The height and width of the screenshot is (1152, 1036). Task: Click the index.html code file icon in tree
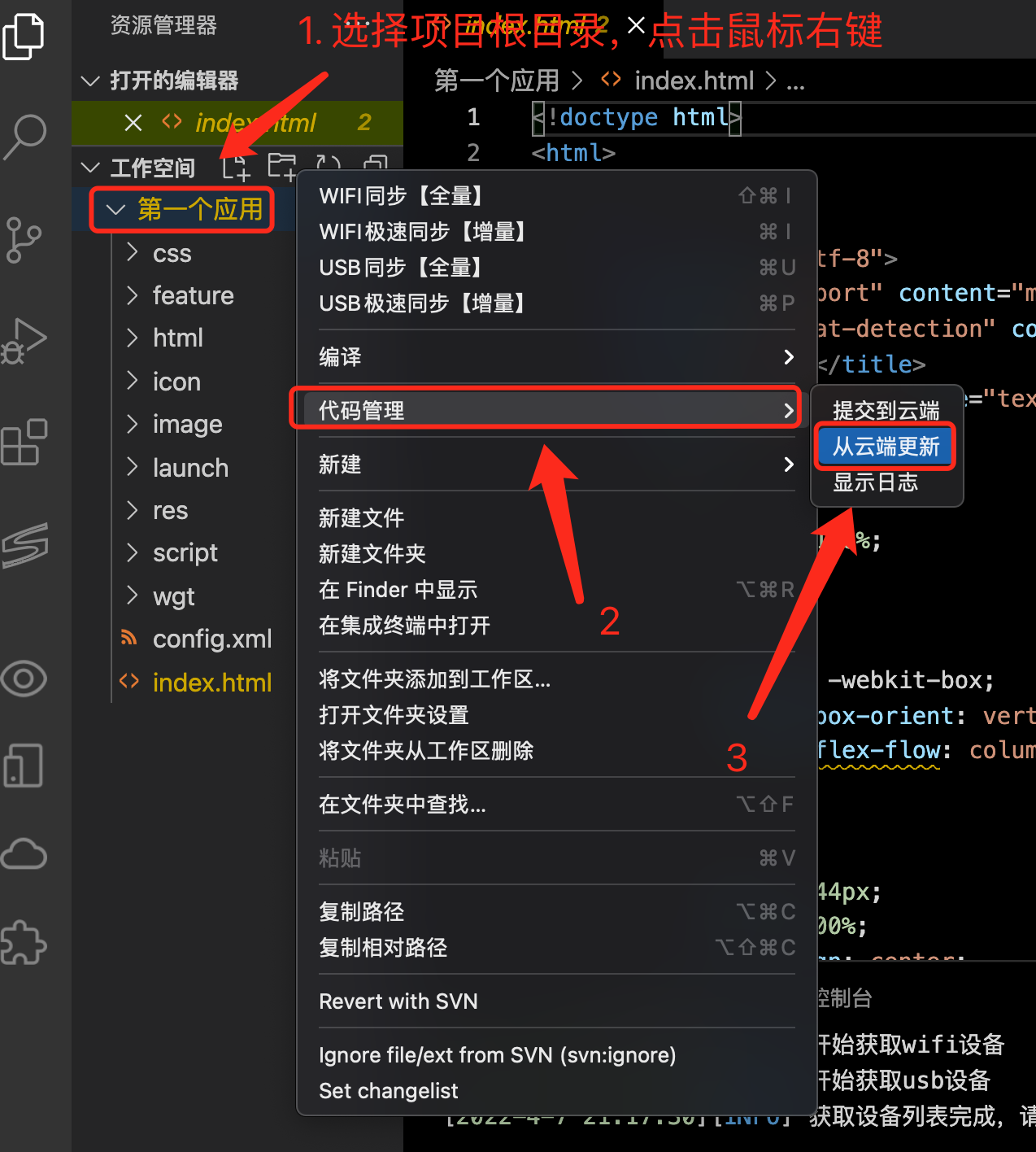pos(128,681)
